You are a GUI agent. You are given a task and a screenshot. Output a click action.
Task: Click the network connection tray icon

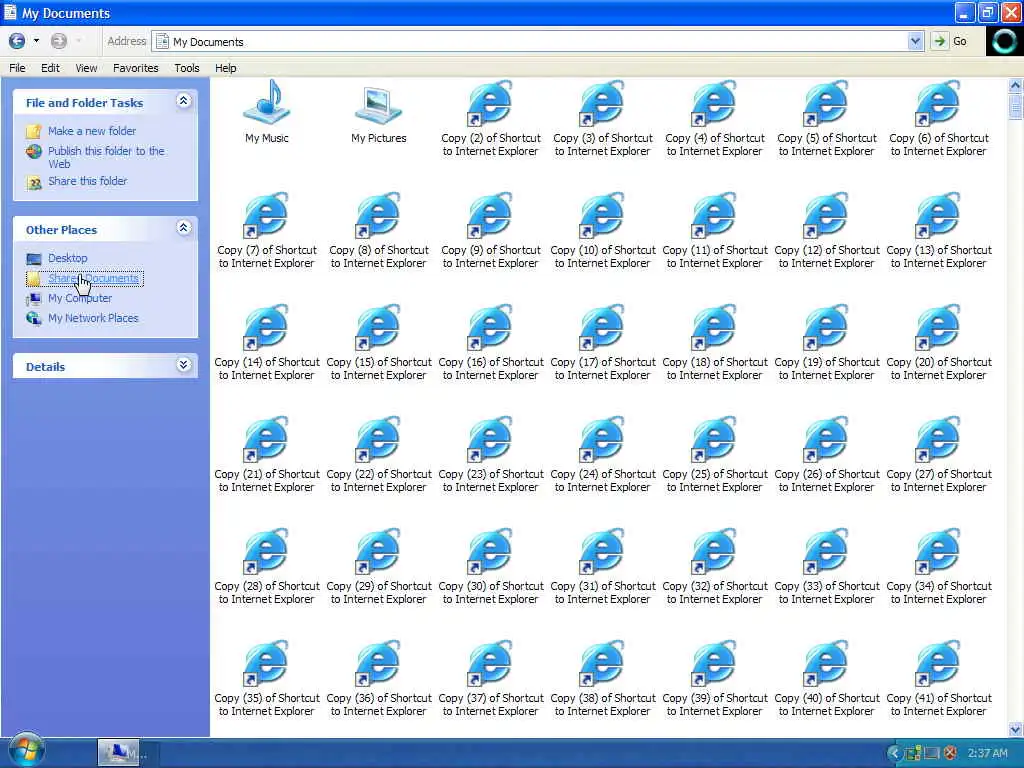(x=913, y=753)
